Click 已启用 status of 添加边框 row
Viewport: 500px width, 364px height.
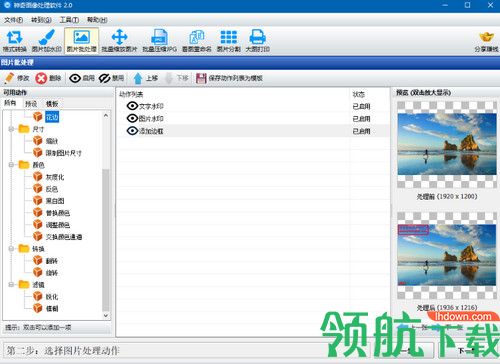click(x=361, y=131)
